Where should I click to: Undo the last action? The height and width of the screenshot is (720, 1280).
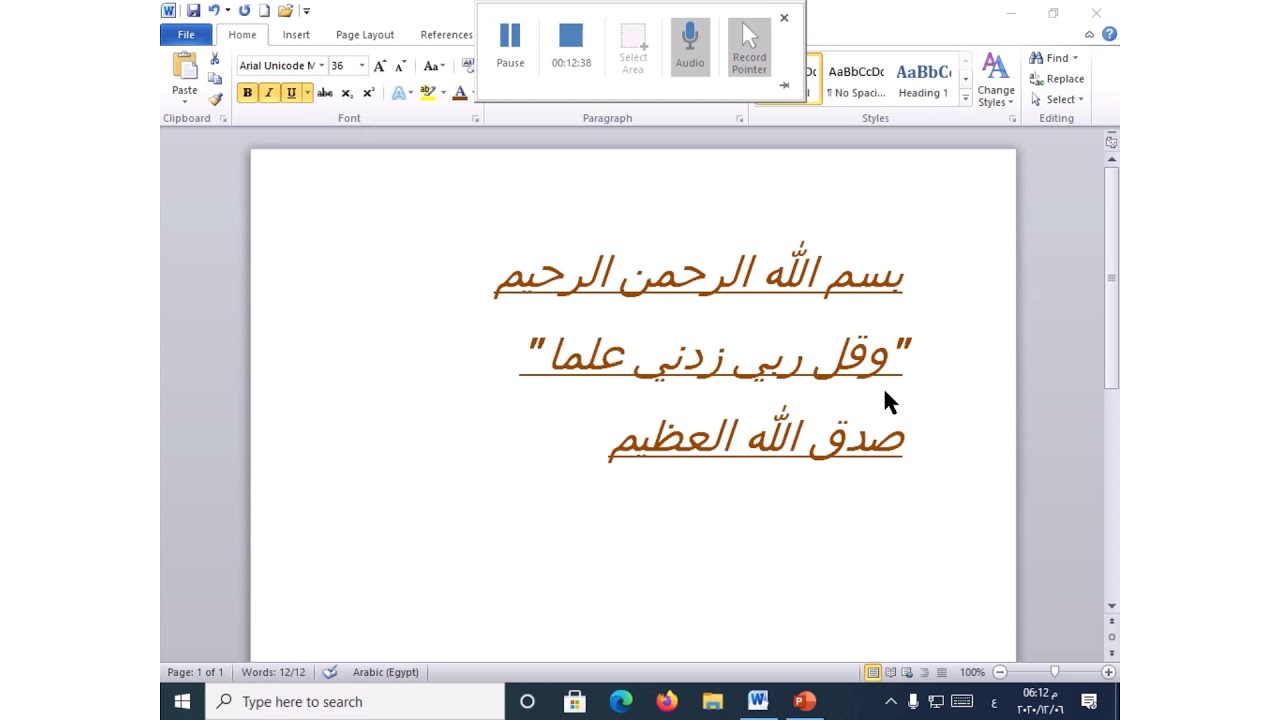click(x=213, y=11)
